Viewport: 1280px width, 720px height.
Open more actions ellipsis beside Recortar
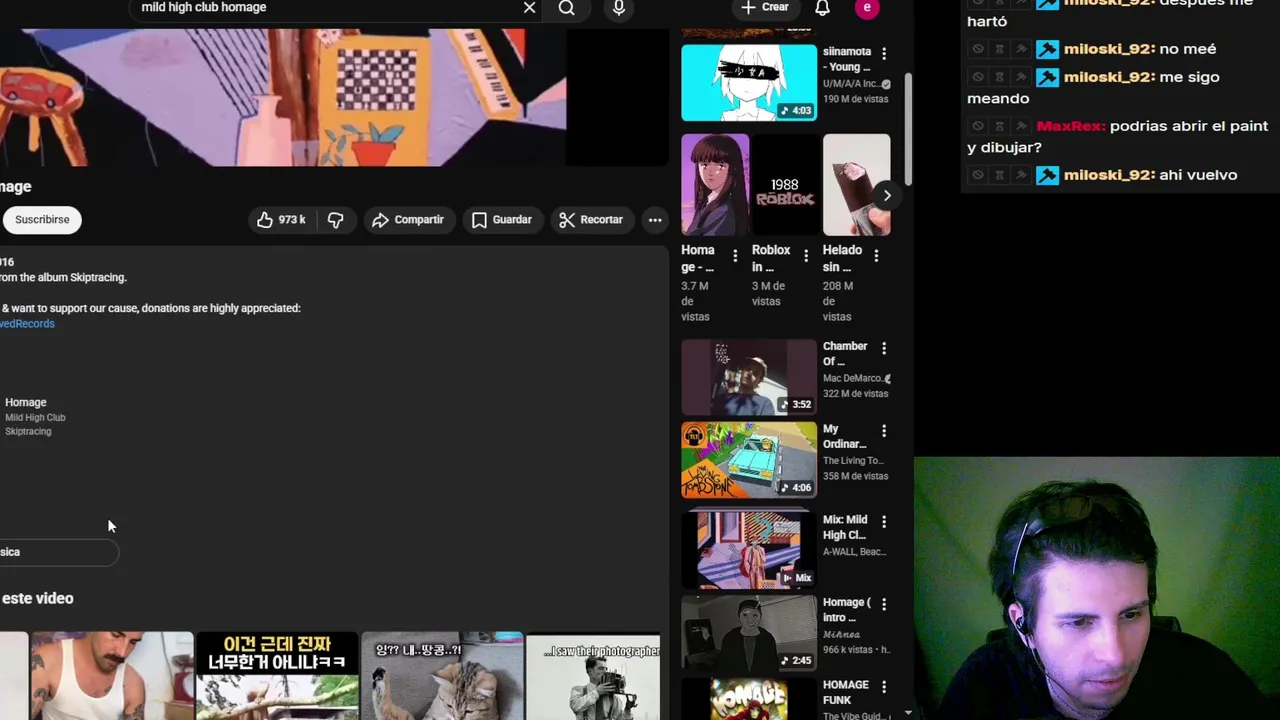[x=655, y=220]
